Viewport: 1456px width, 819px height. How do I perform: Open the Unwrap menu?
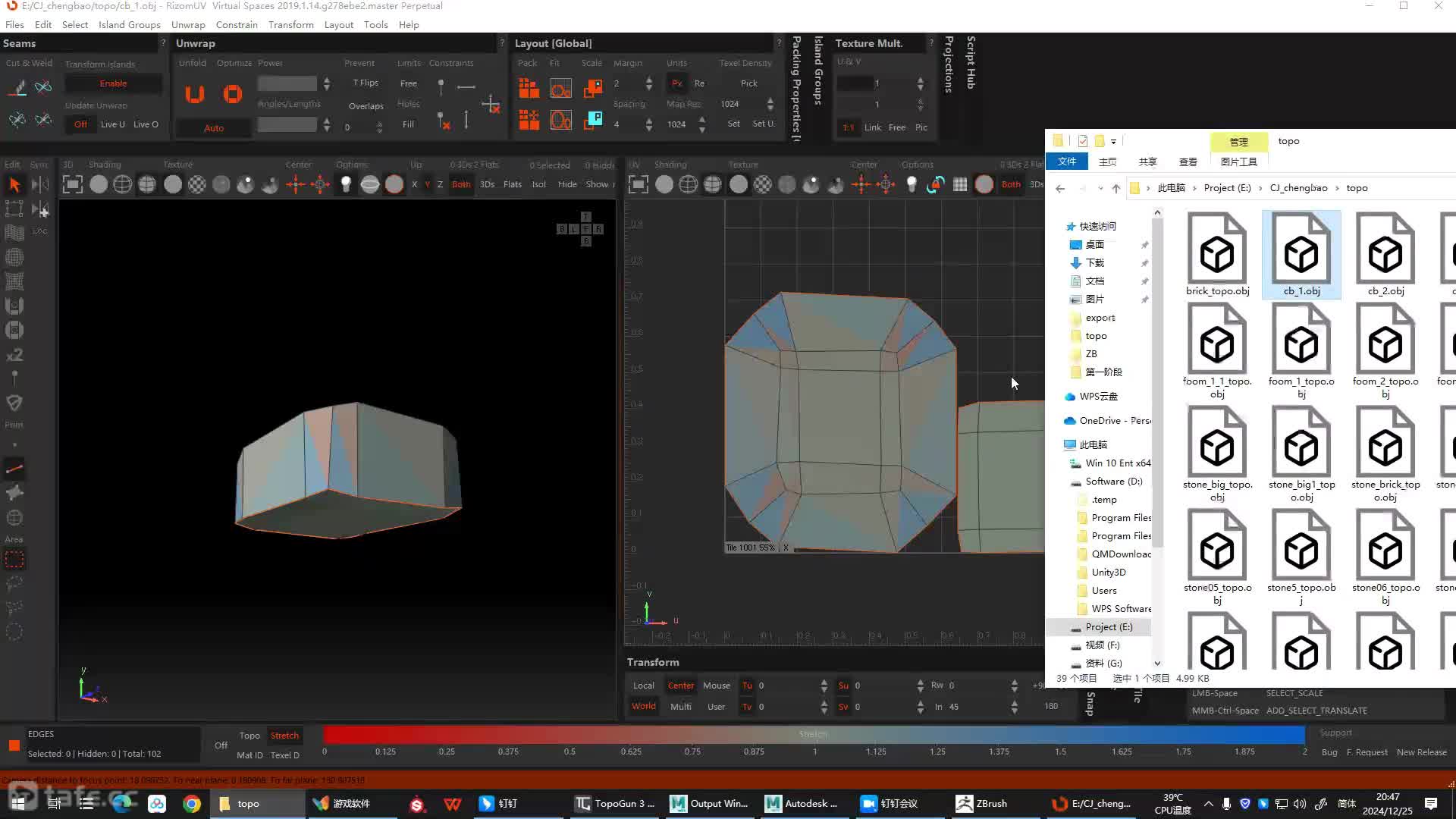pos(188,24)
